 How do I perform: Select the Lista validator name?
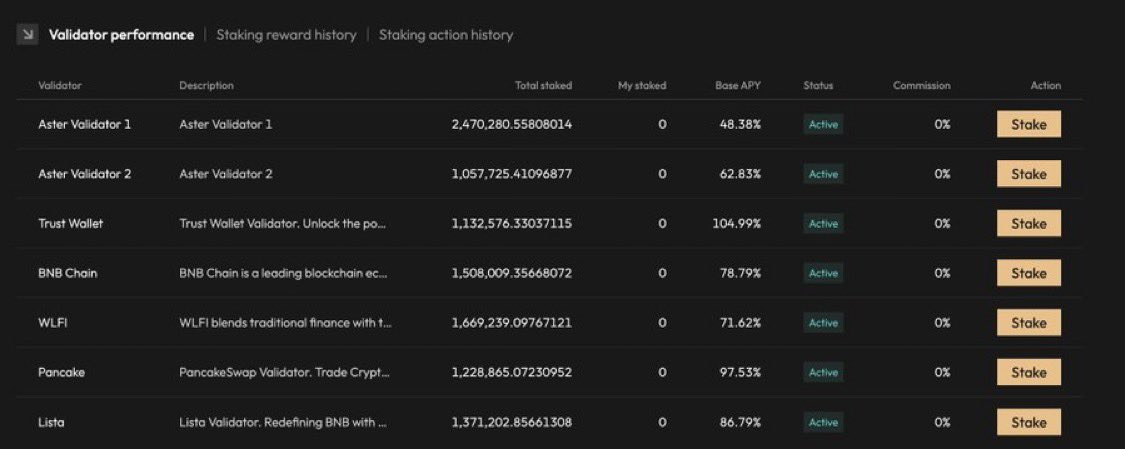pos(51,422)
